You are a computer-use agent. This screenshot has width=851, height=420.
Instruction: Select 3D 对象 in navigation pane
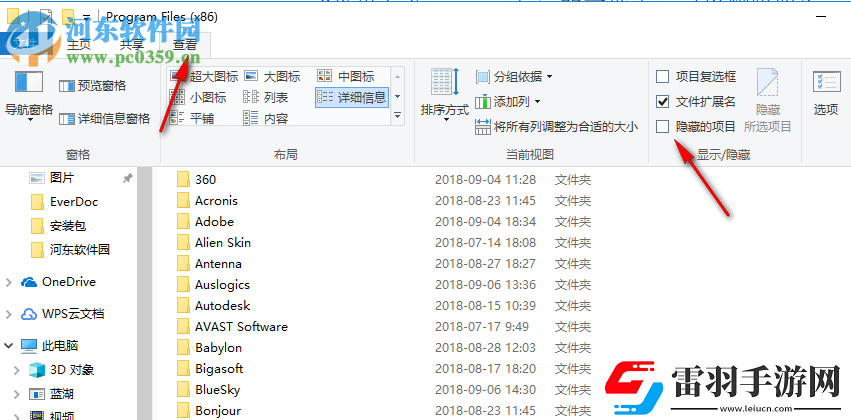pos(62,370)
